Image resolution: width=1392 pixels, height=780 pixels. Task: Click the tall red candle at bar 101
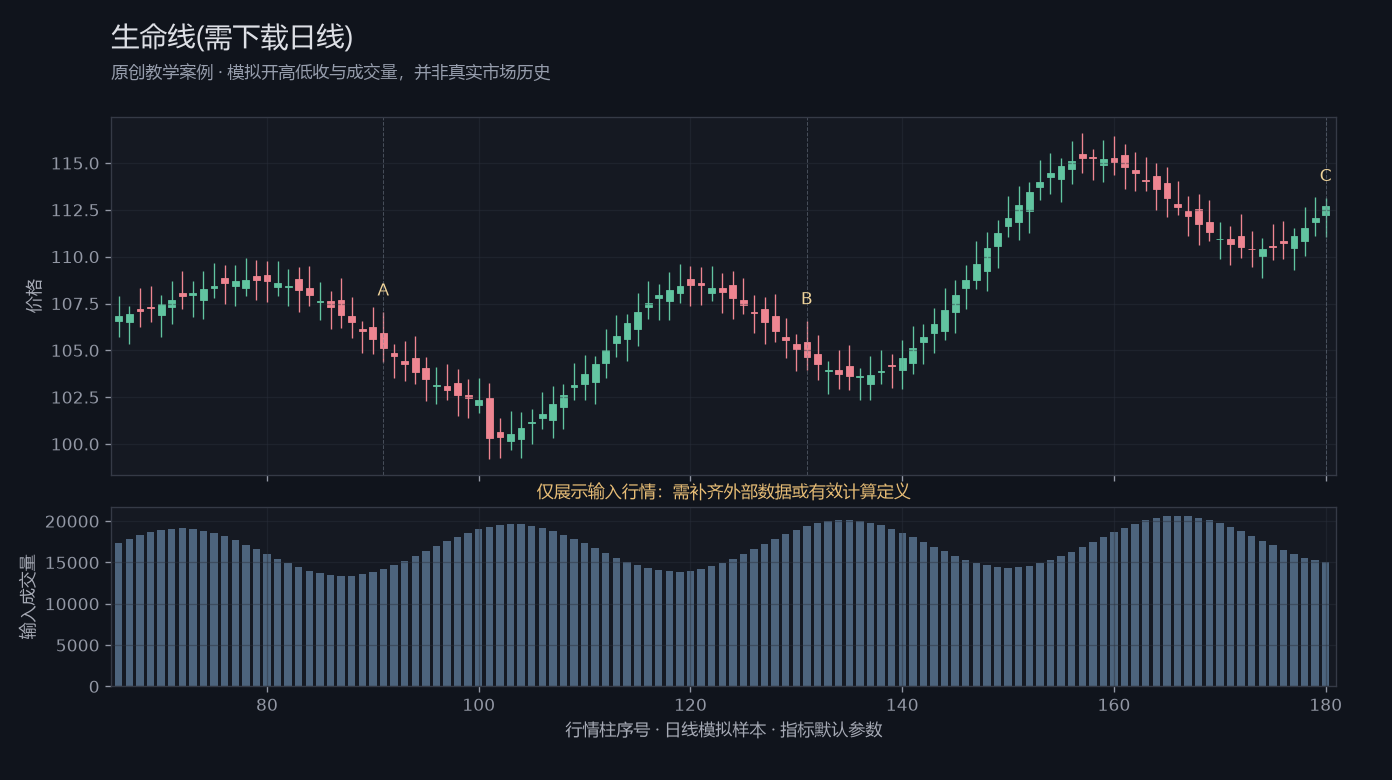[x=490, y=419]
